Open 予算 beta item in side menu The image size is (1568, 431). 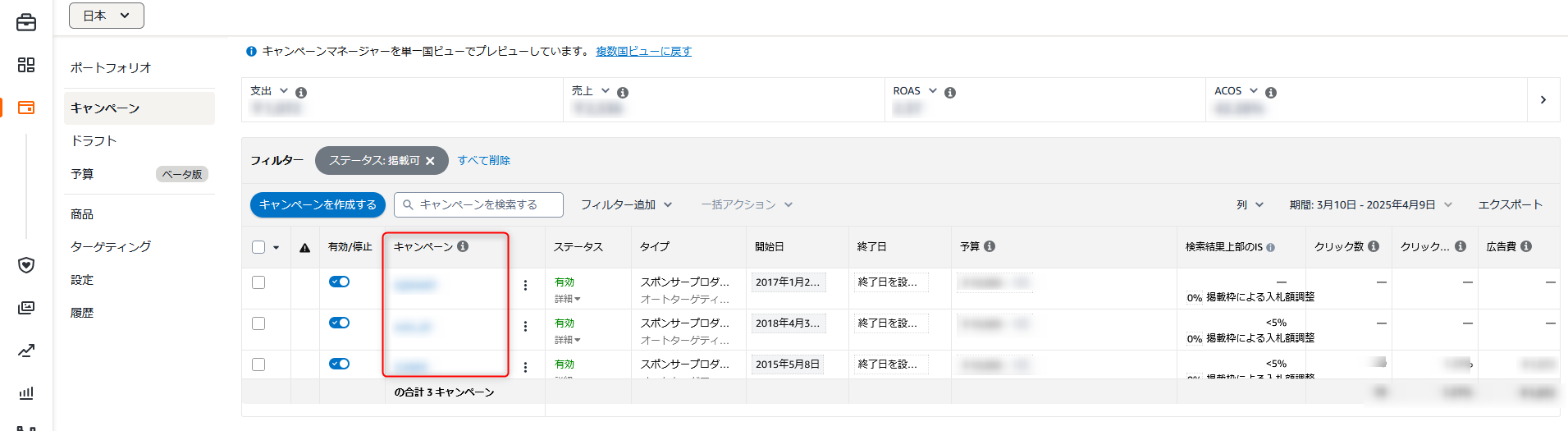(139, 174)
